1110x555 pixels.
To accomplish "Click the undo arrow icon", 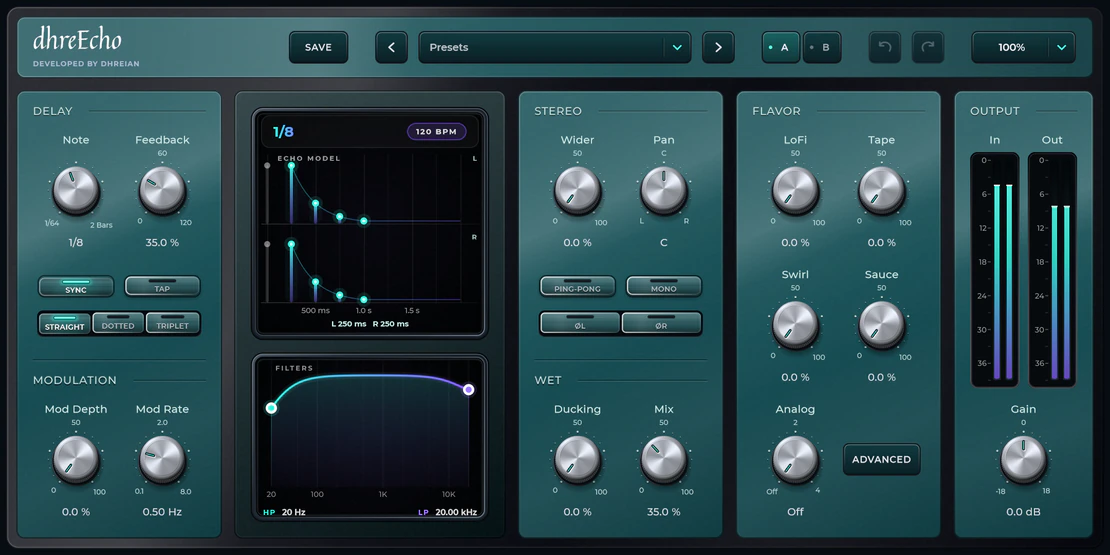I will [x=885, y=47].
